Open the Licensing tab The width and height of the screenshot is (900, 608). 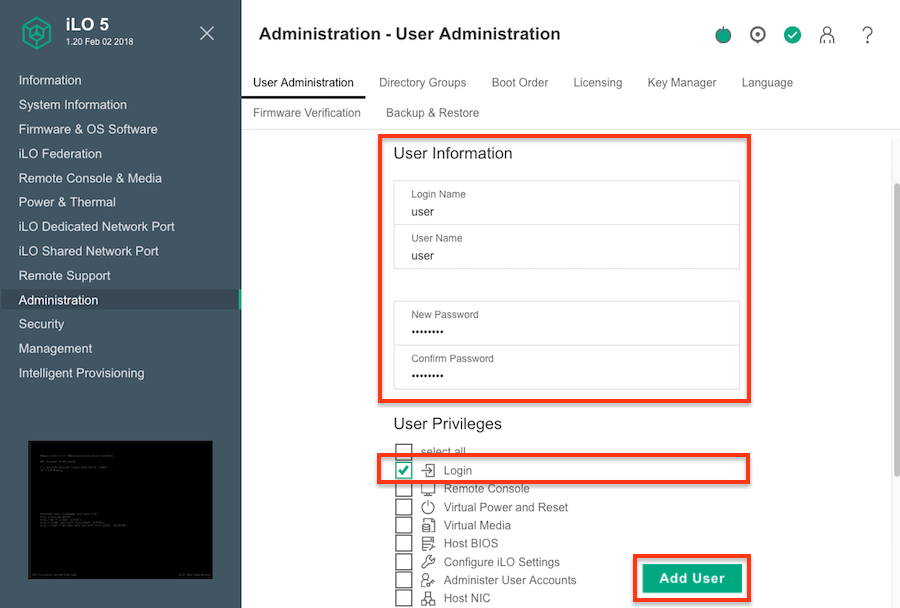(x=598, y=83)
